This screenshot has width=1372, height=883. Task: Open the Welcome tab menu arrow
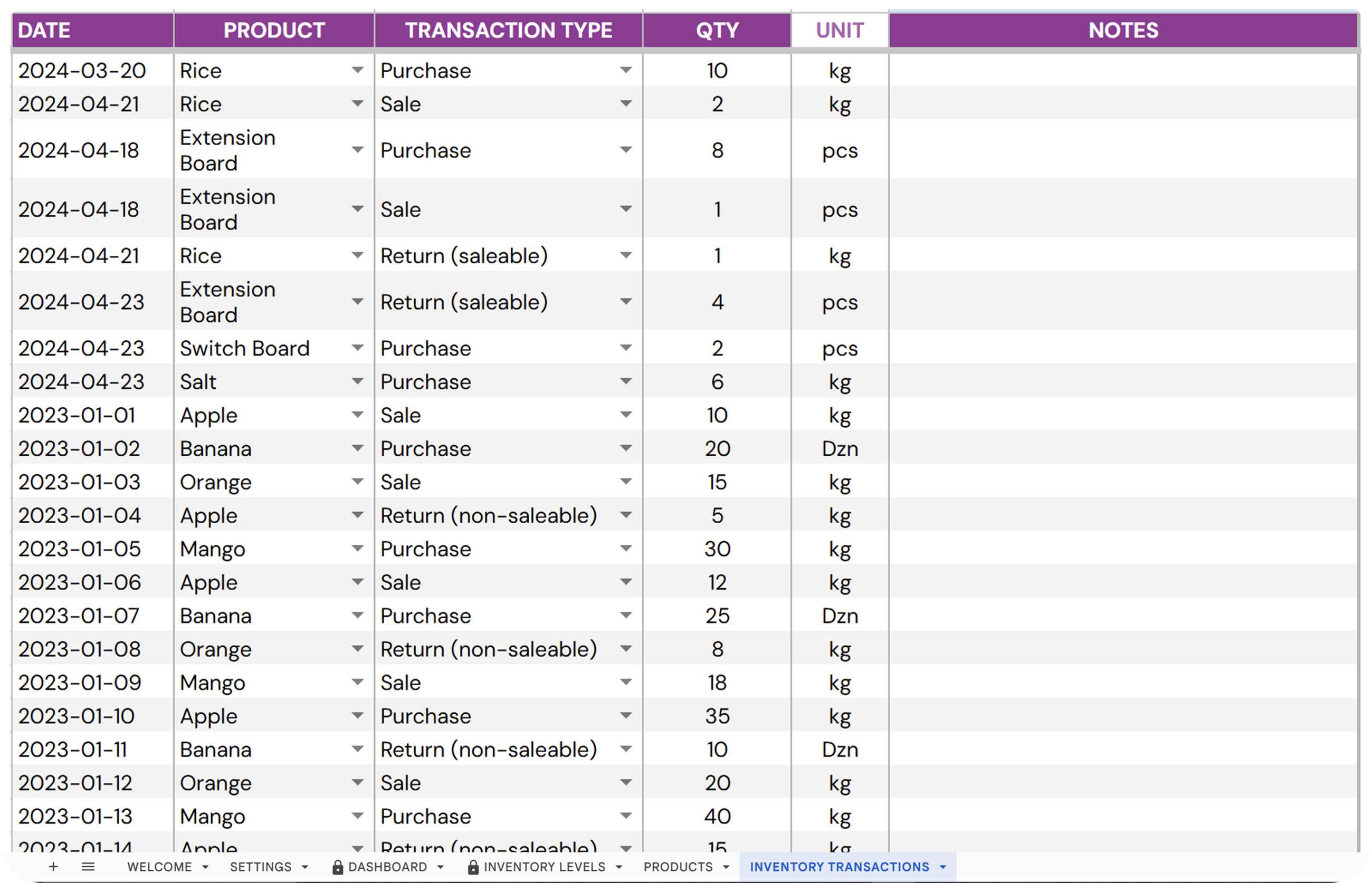[x=205, y=867]
